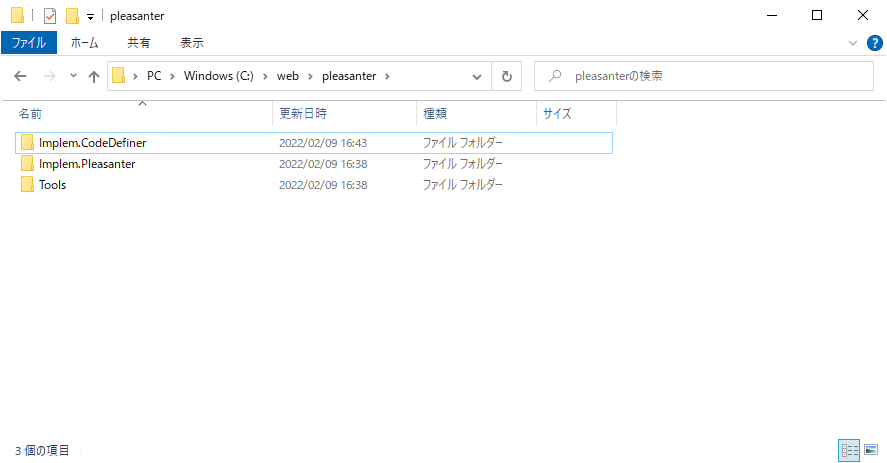Viewport: 887px width, 463px height.
Task: Close the pleasanter Explorer window
Action: coord(863,15)
